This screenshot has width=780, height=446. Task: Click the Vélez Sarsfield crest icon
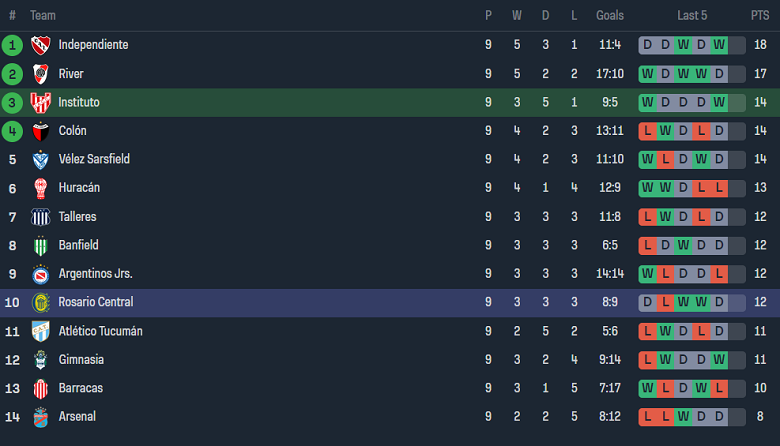click(40, 159)
